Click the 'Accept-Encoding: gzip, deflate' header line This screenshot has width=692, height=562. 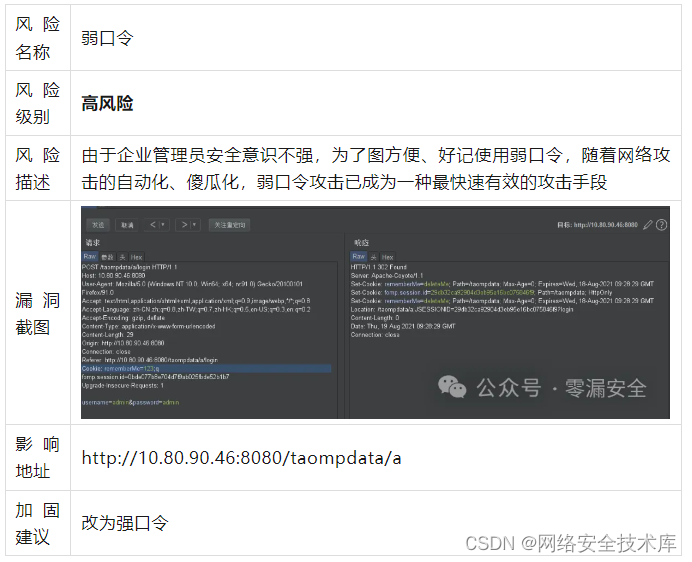point(124,318)
